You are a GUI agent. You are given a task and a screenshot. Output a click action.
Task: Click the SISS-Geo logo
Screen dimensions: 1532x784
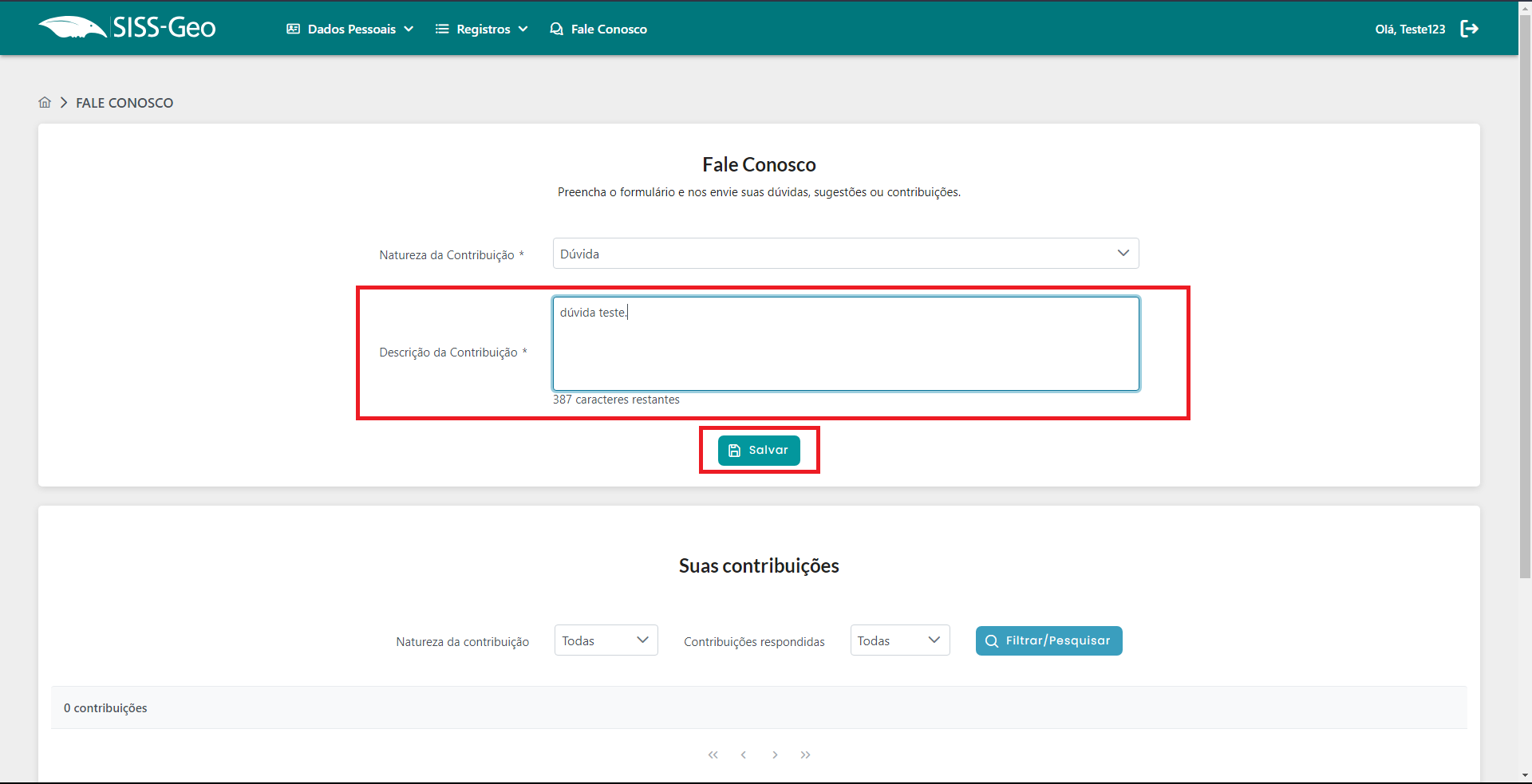click(127, 28)
